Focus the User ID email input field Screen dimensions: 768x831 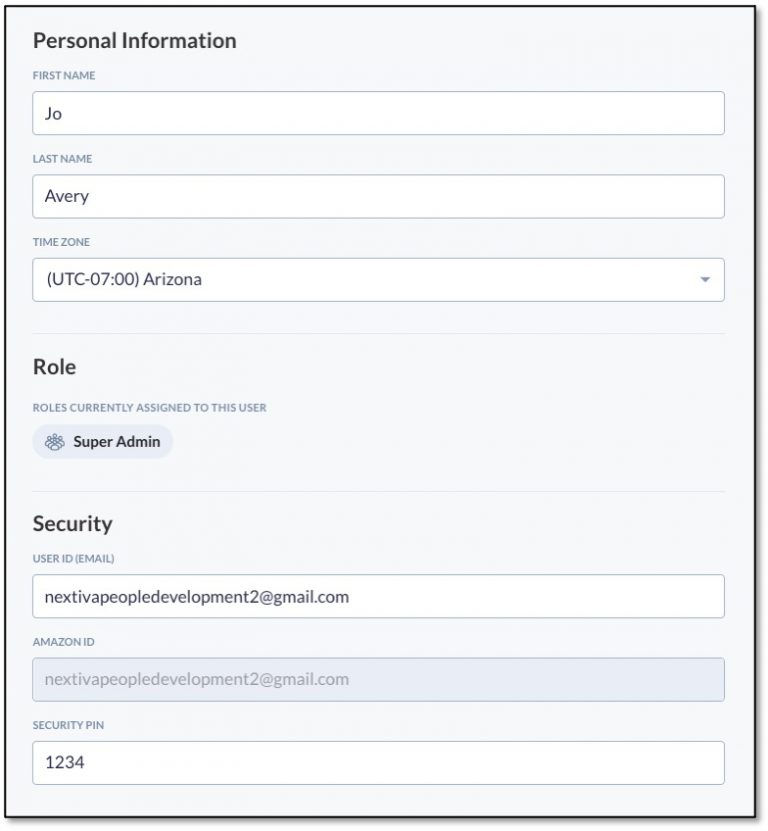point(380,597)
